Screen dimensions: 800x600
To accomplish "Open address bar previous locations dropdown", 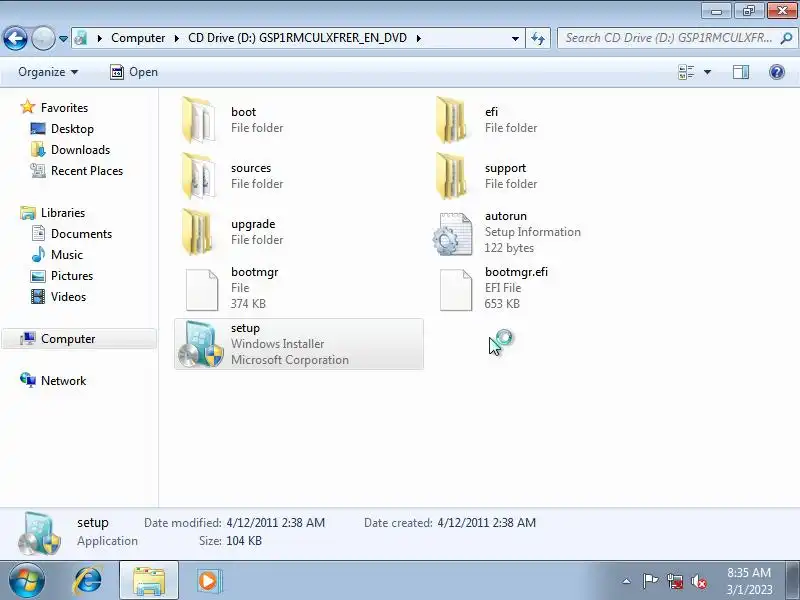I will (515, 38).
